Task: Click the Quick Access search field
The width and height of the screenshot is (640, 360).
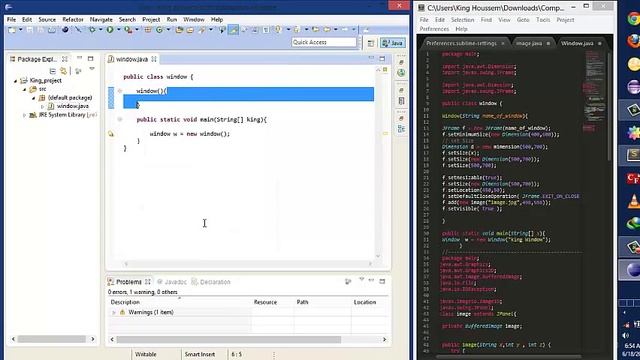Action: [x=324, y=42]
